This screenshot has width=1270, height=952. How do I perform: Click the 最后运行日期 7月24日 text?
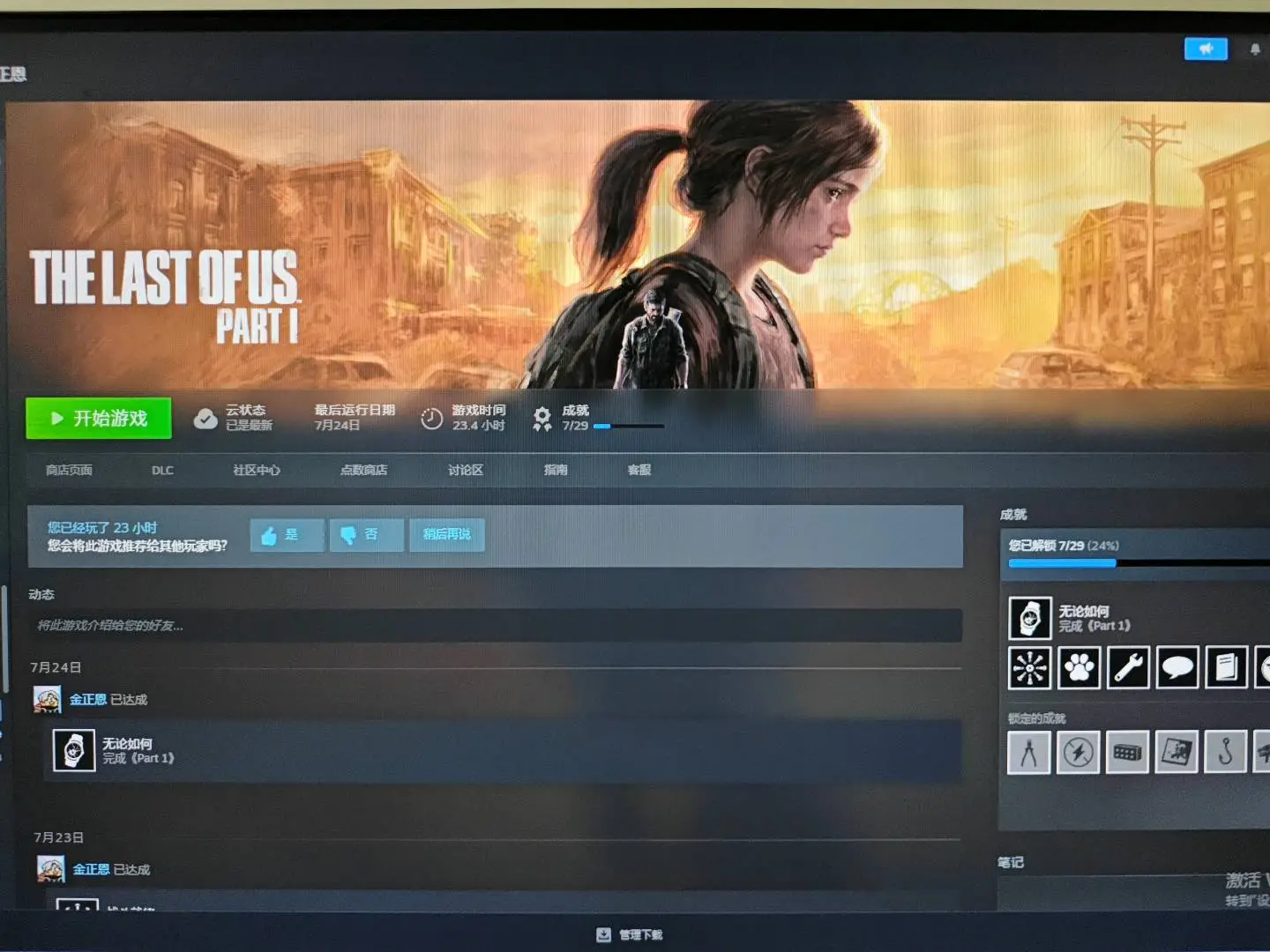(355, 418)
